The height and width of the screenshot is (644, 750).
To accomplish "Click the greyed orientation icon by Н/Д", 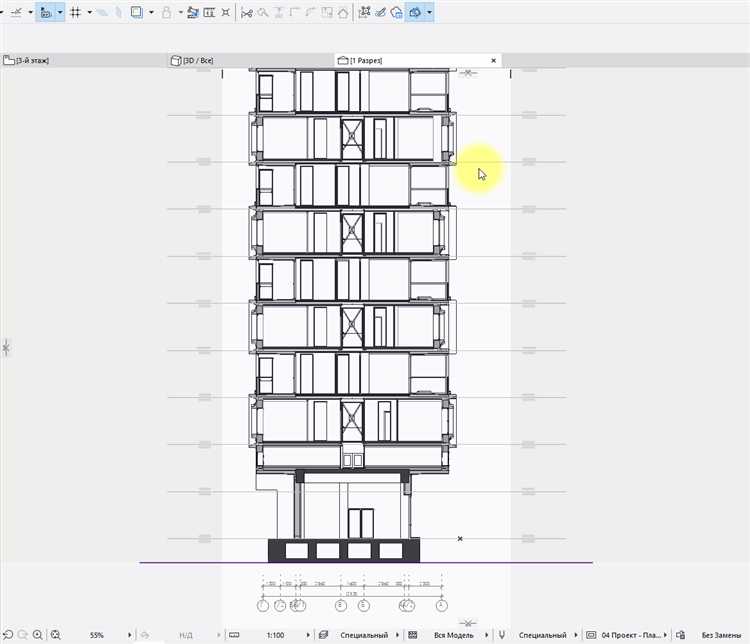I will click(x=144, y=635).
